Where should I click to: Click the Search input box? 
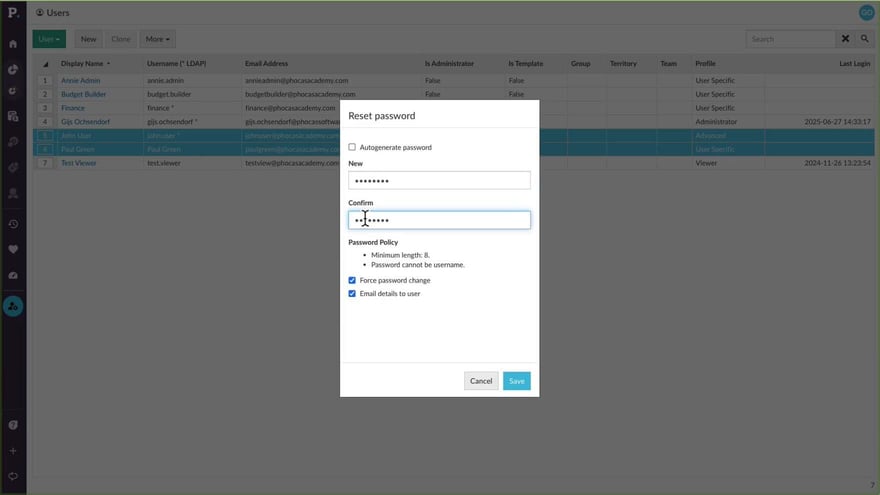tap(790, 39)
